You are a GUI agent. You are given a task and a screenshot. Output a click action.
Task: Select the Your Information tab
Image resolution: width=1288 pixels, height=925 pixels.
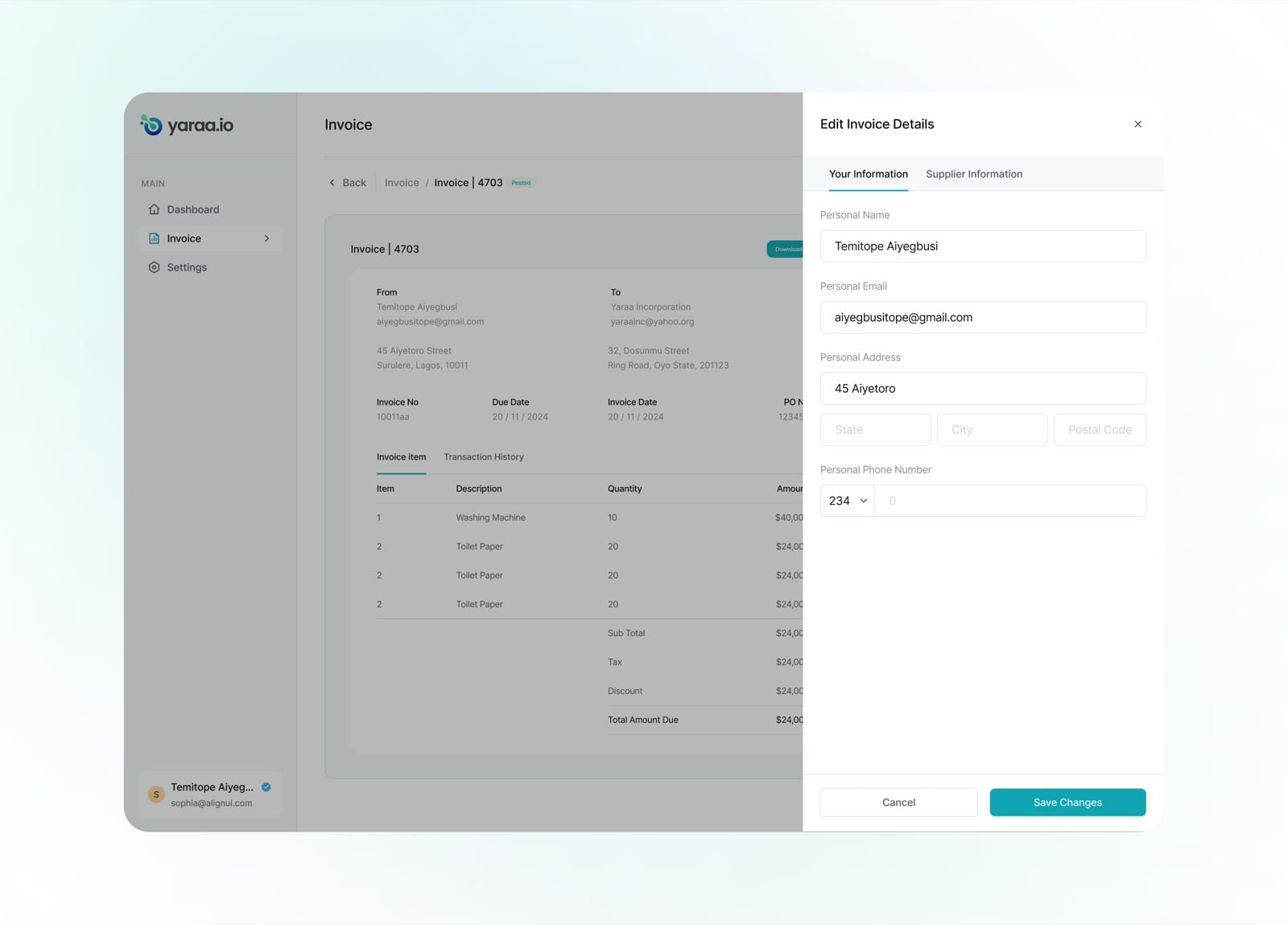coord(868,174)
